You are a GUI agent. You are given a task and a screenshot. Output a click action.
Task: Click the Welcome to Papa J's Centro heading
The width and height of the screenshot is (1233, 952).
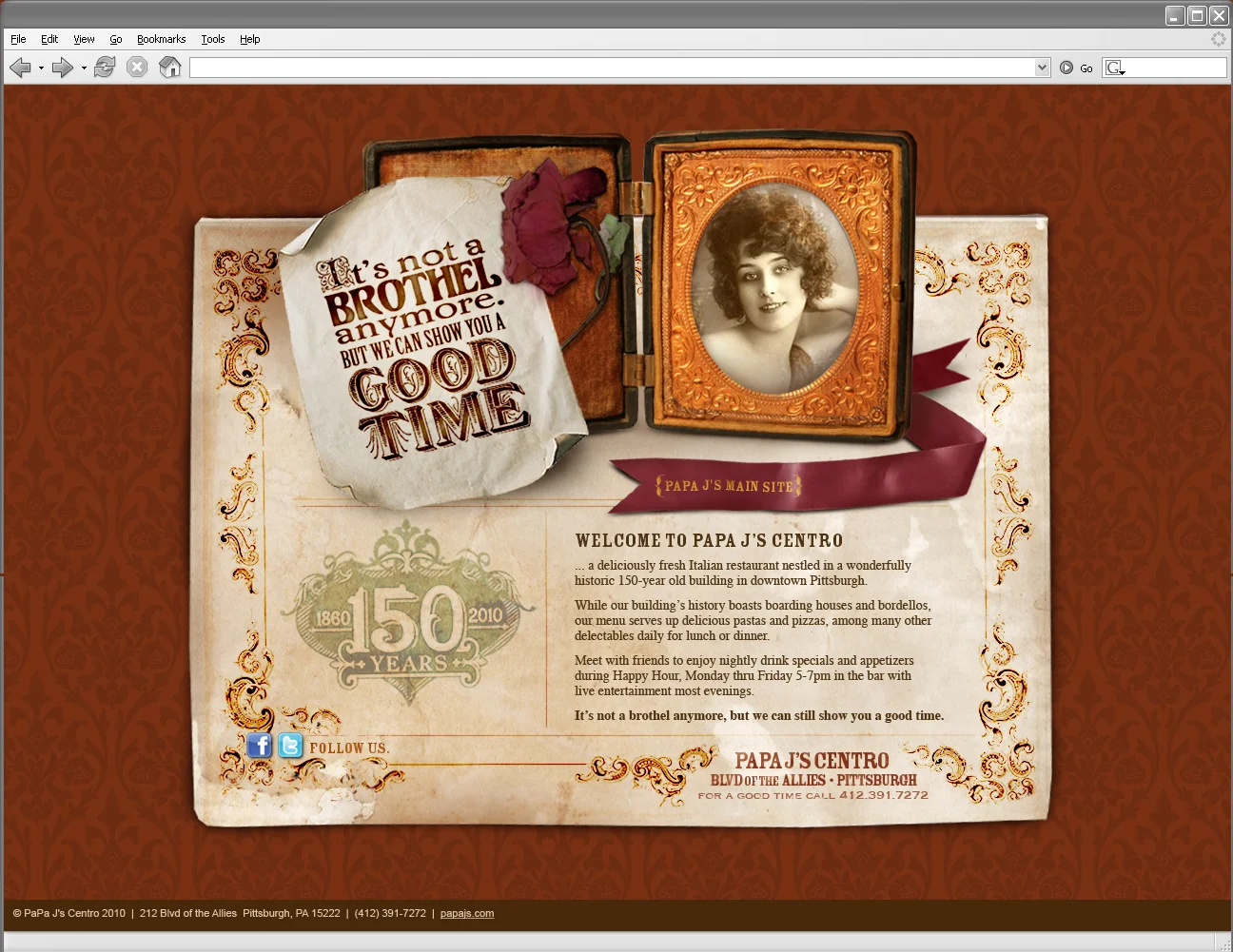(x=709, y=540)
